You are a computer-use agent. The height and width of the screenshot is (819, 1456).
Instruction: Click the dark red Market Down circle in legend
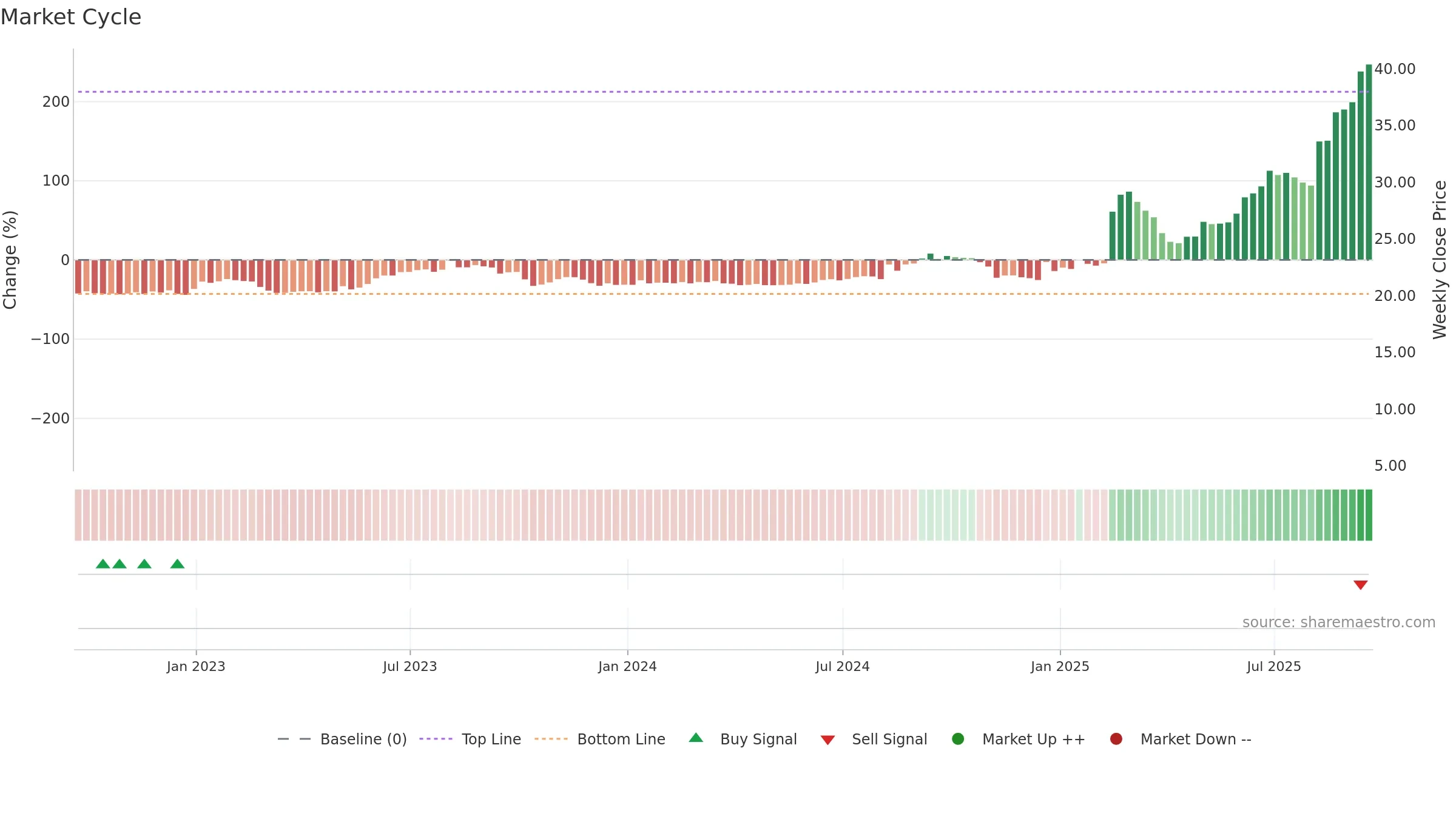coord(1116,739)
